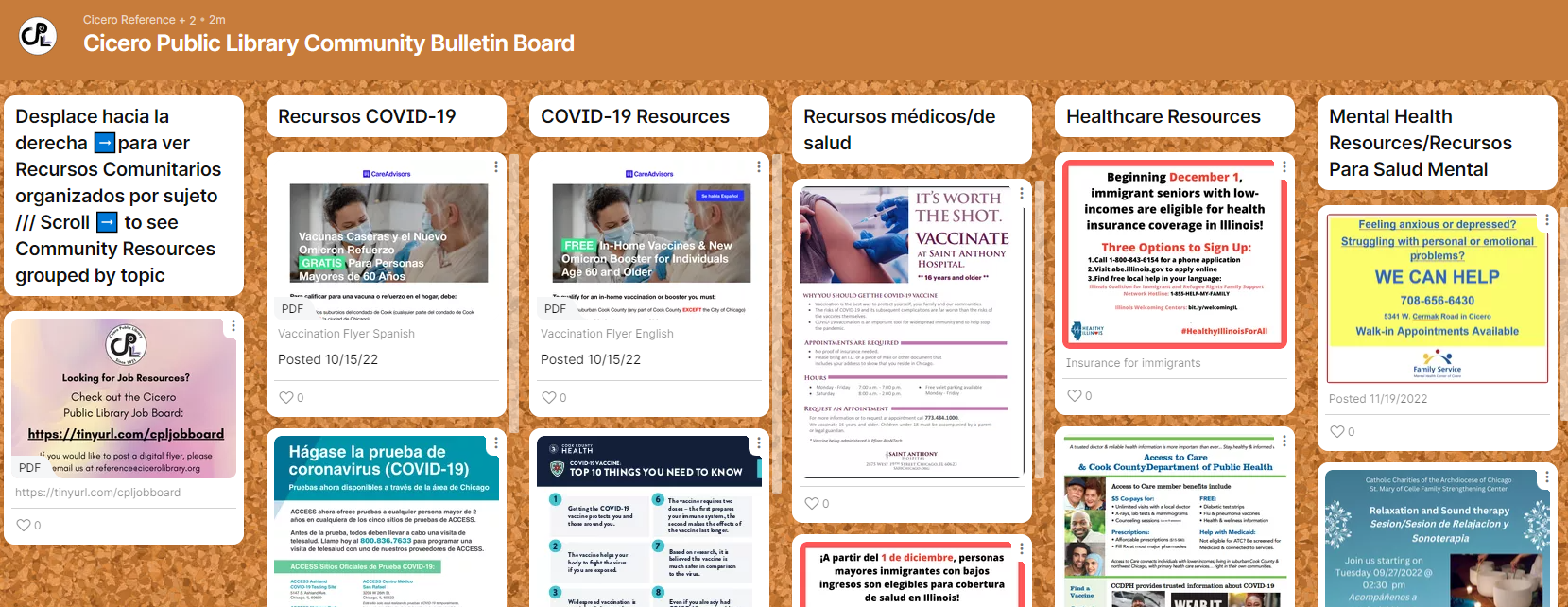The width and height of the screenshot is (1568, 607).
Task: Like the Vaccination Flyer English post
Action: [x=548, y=398]
